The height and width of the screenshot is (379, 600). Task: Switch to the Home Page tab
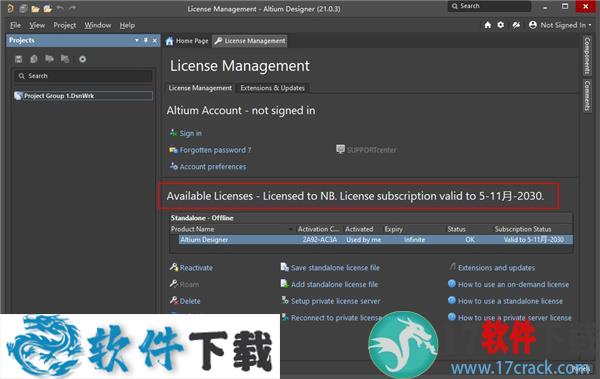click(x=187, y=41)
